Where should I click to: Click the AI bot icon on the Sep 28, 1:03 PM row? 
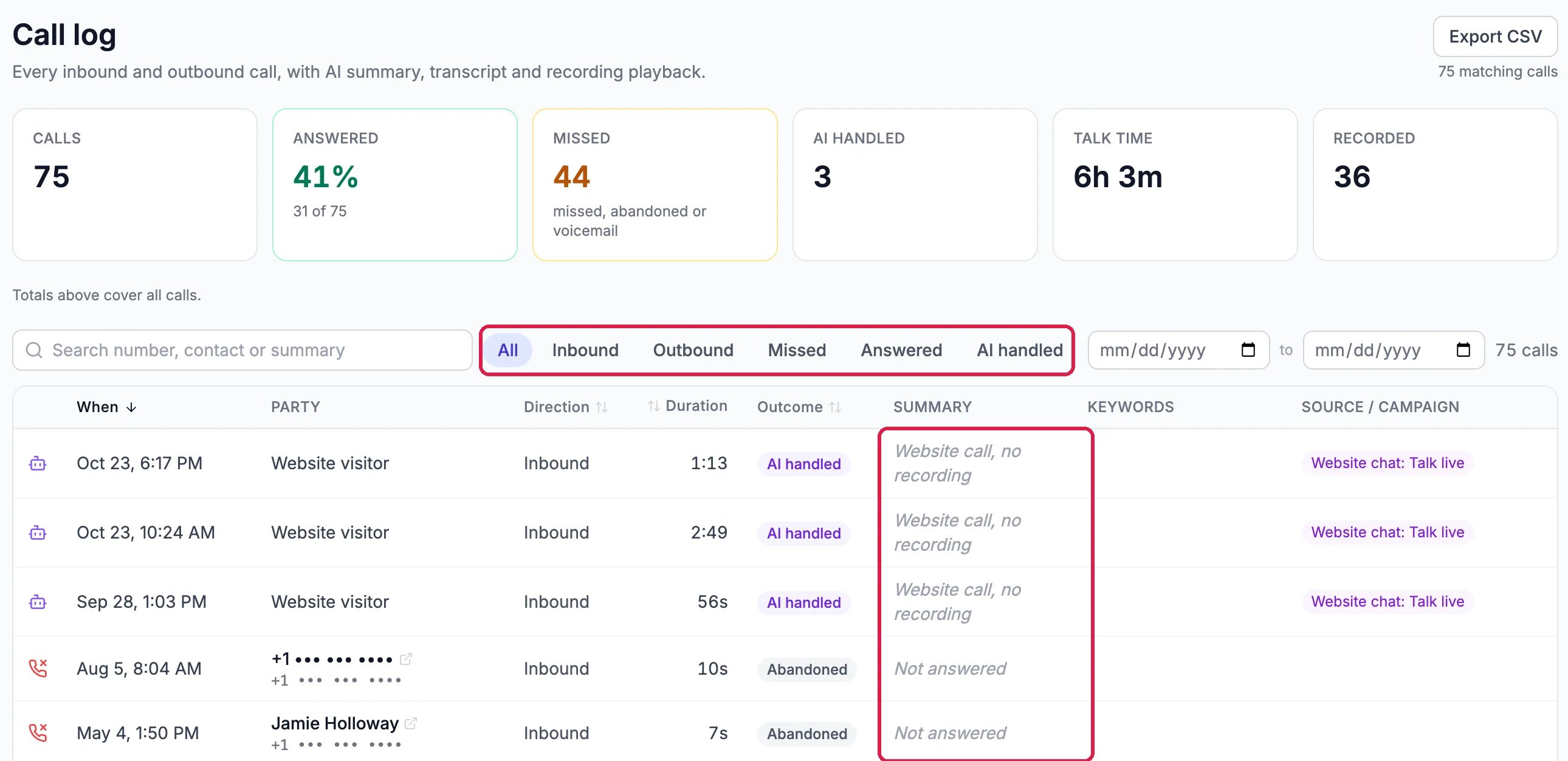(38, 602)
